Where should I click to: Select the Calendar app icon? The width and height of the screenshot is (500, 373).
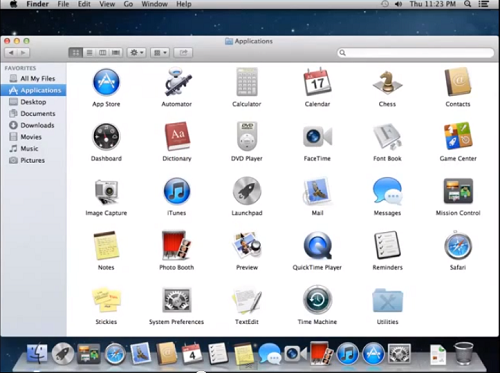point(317,82)
